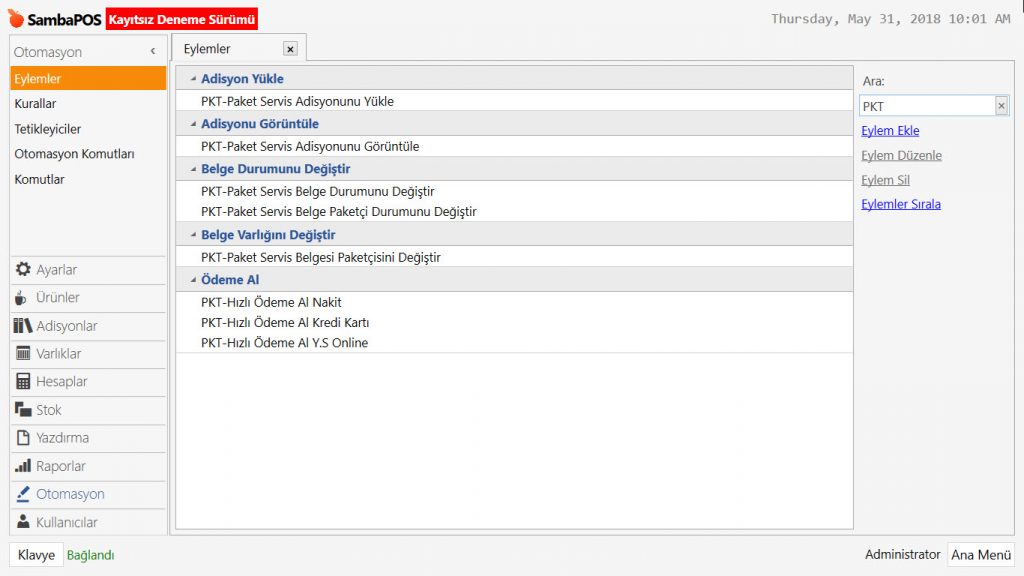
Task: Click the Ayarlar gear icon
Action: click(x=23, y=270)
